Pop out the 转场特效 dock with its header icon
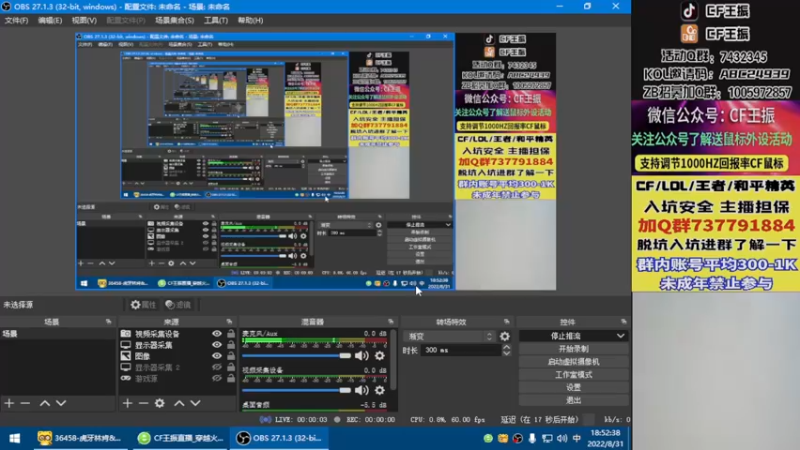This screenshot has width=800, height=450. pos(507,322)
